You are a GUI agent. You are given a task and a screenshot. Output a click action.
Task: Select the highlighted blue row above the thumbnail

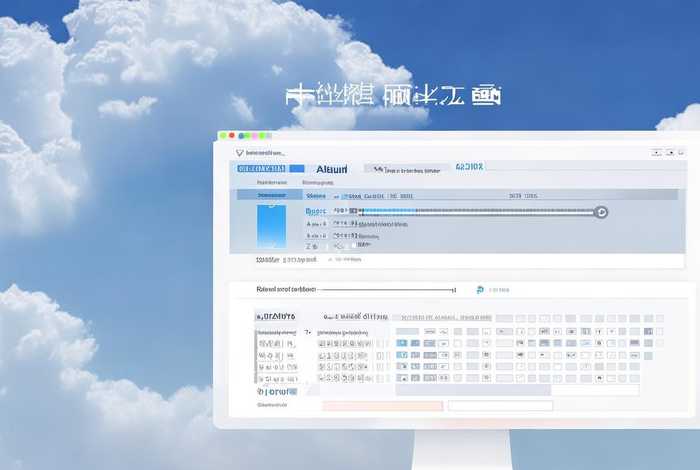tap(270, 195)
